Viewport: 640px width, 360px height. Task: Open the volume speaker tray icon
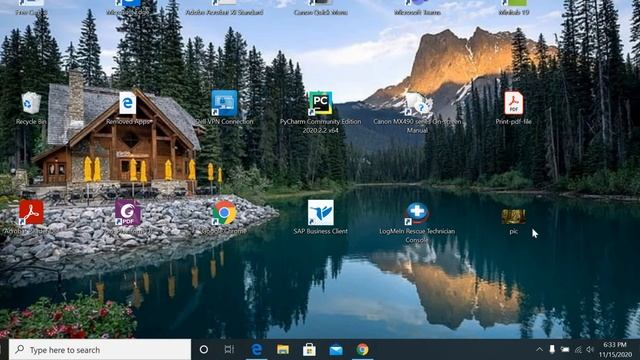[x=590, y=349]
